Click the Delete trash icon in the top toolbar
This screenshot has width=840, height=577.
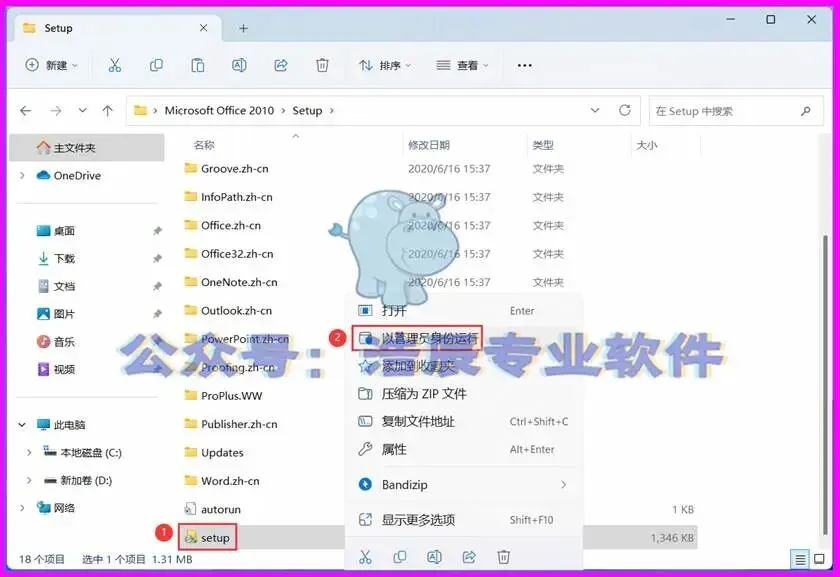click(322, 65)
